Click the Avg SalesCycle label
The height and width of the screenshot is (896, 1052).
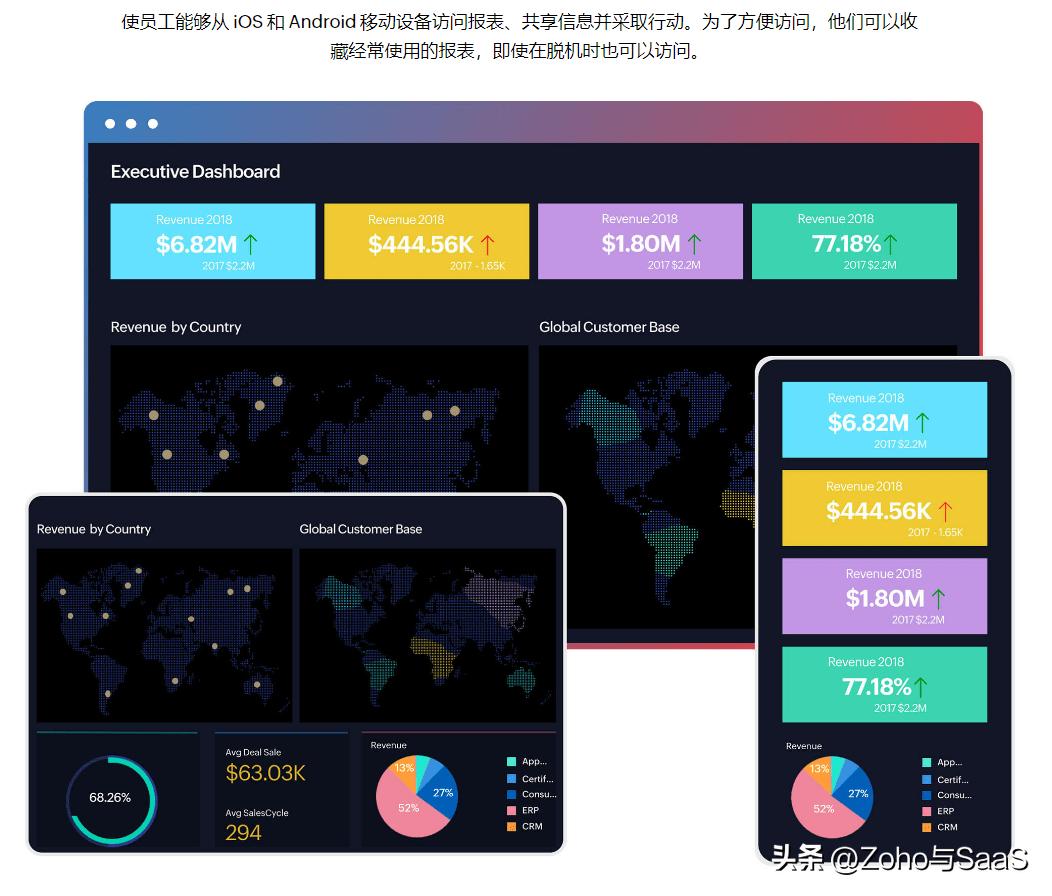(257, 813)
